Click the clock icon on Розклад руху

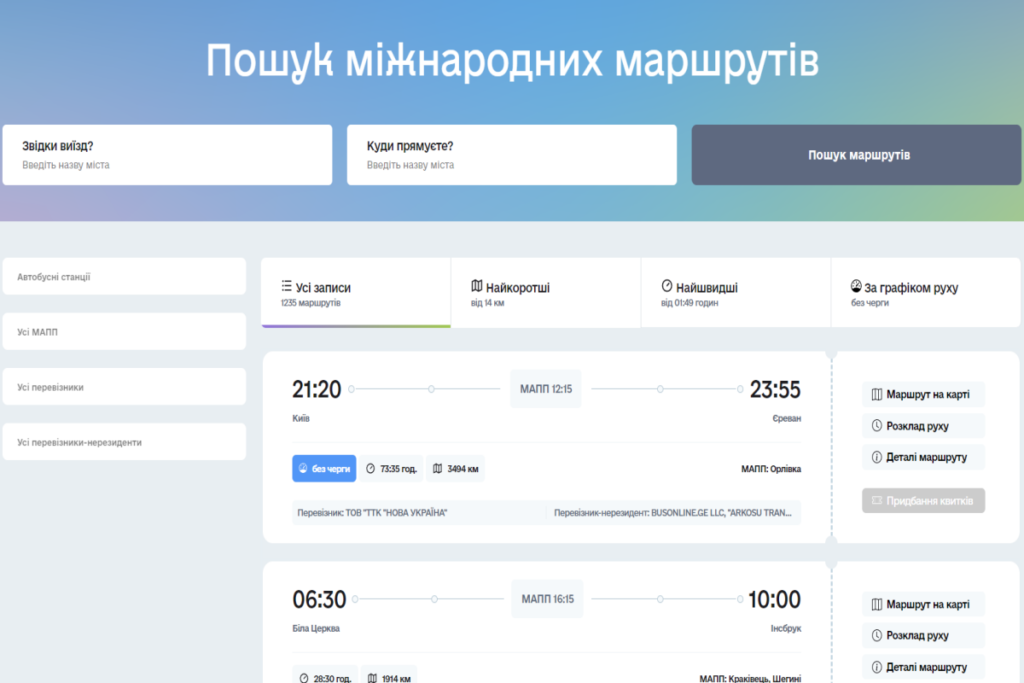[x=878, y=425]
